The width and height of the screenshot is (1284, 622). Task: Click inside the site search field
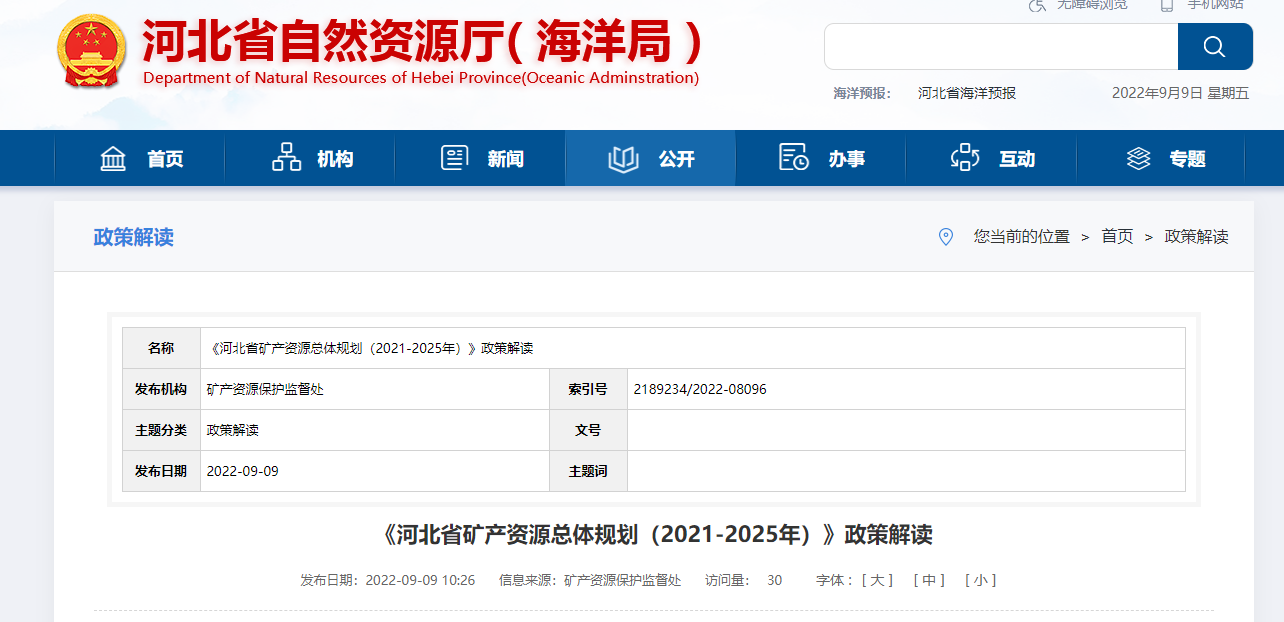pos(1001,46)
